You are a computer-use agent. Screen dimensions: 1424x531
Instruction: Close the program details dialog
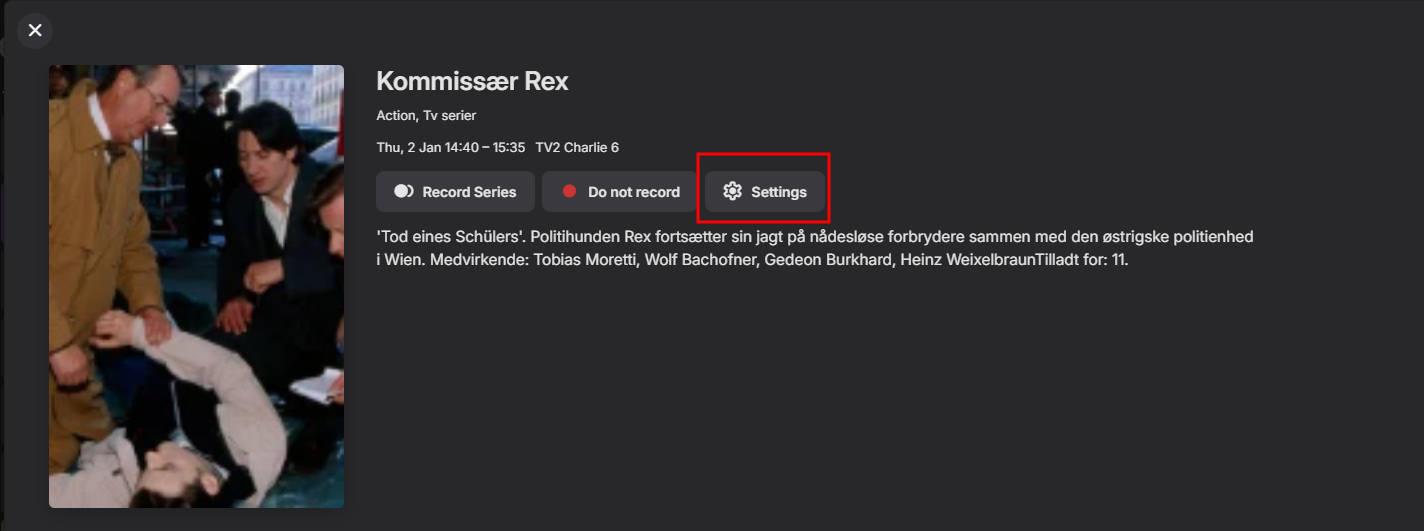pos(35,30)
